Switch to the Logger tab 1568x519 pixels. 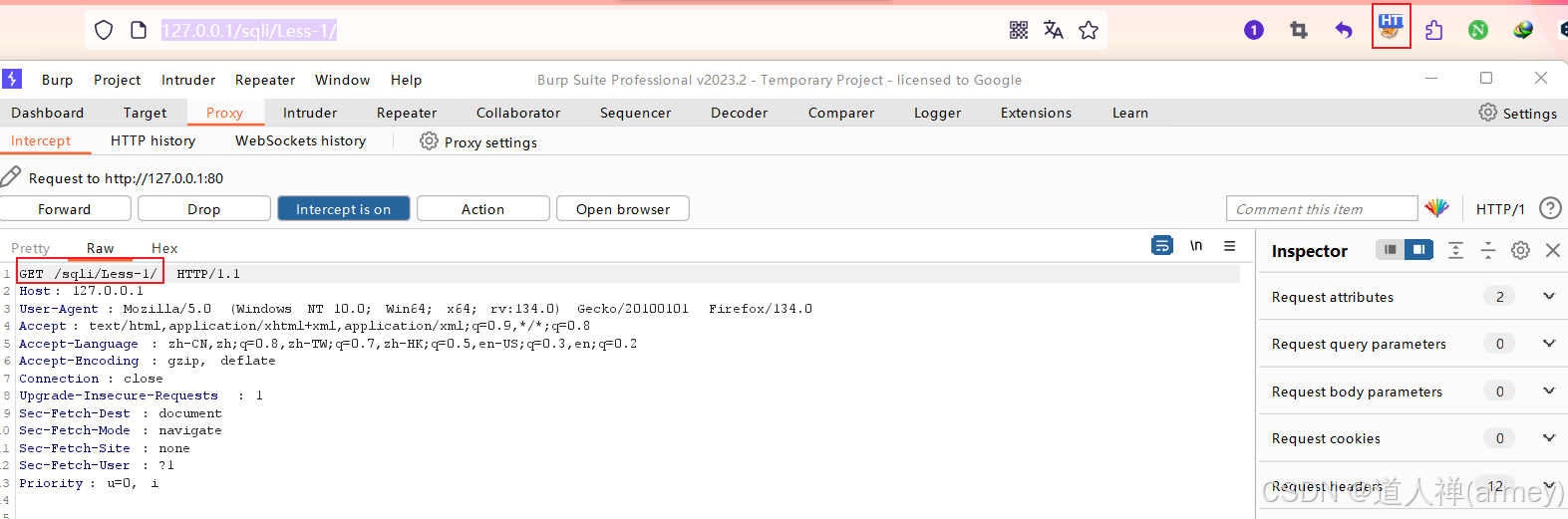point(937,113)
